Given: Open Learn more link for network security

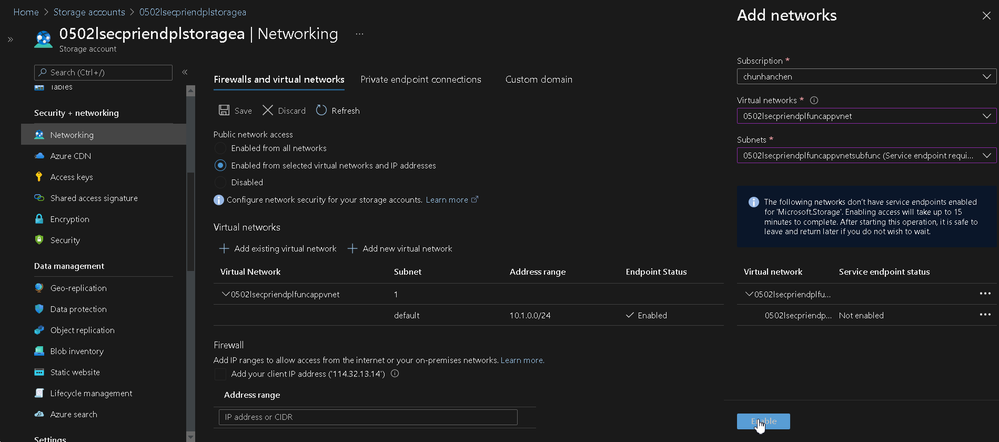Looking at the screenshot, I should point(452,199).
